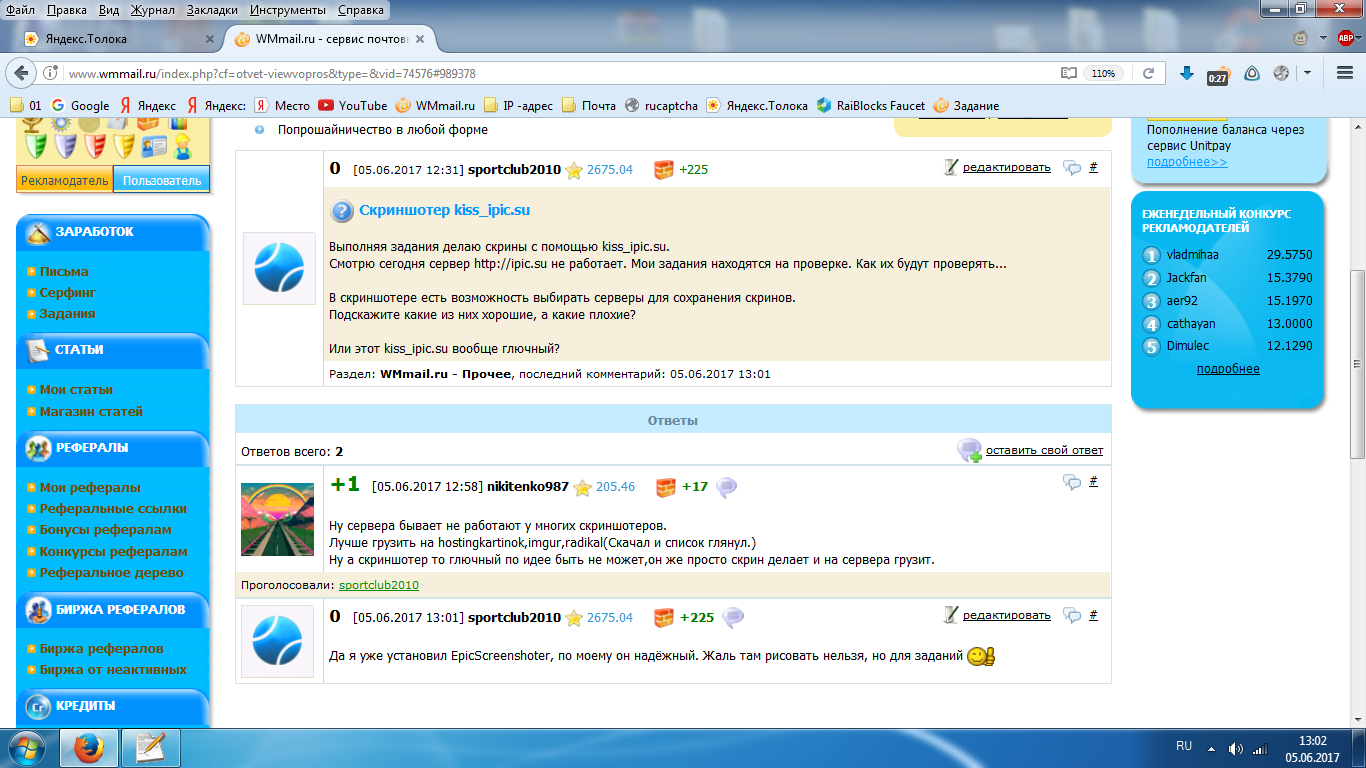Click the 110% zoom indicator
The height and width of the screenshot is (768, 1366).
(1103, 73)
